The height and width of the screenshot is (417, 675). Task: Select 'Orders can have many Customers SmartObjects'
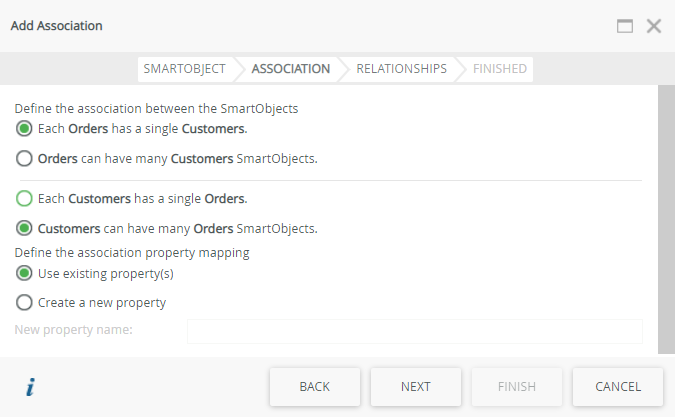(x=24, y=158)
